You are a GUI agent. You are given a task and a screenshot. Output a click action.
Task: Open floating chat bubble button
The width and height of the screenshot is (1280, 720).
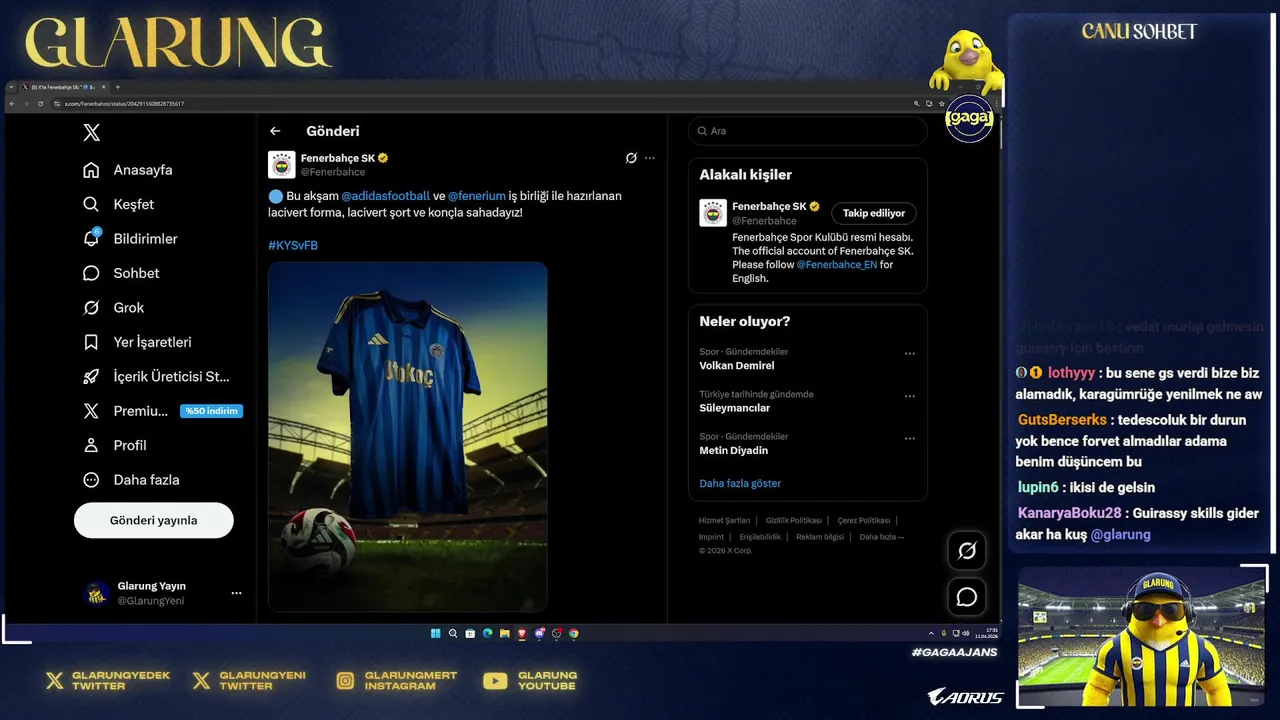point(967,597)
